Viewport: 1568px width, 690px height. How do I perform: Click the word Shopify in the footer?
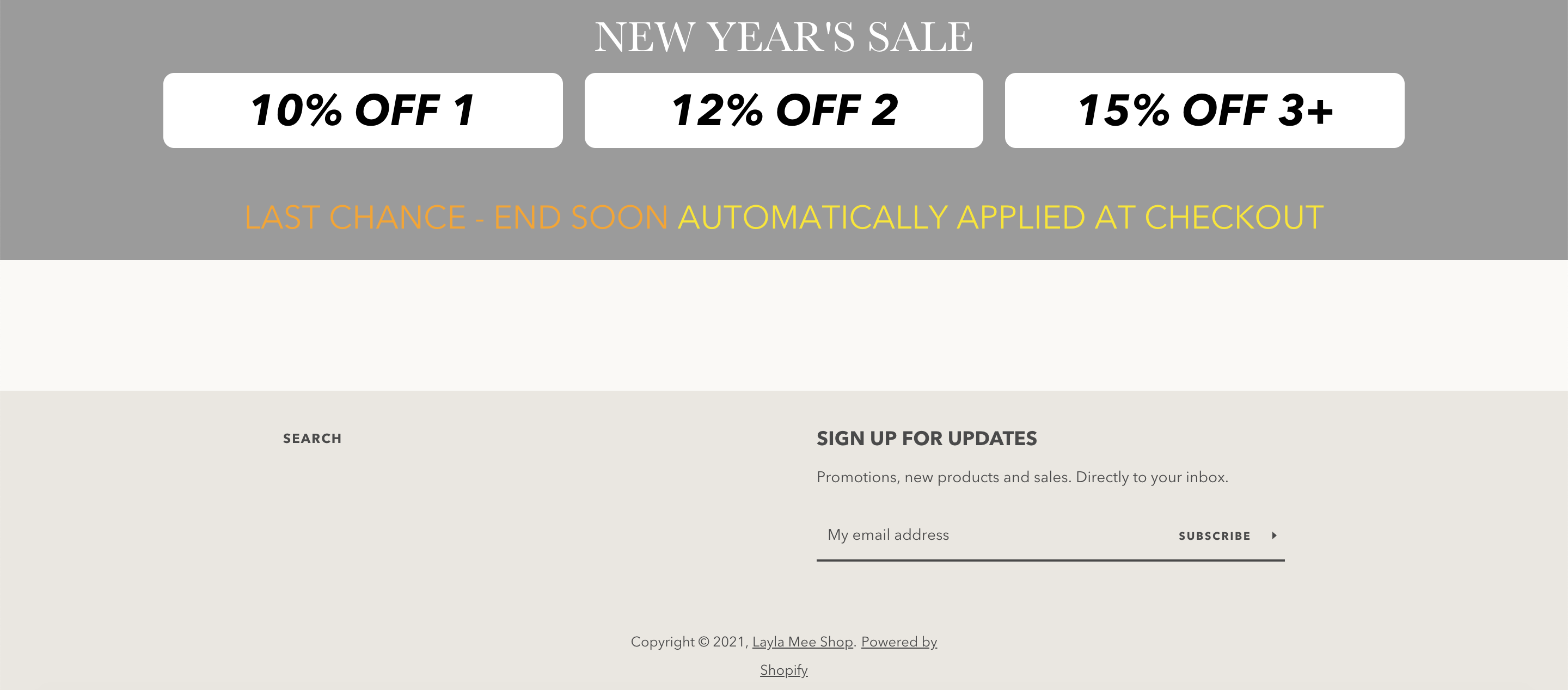click(783, 669)
